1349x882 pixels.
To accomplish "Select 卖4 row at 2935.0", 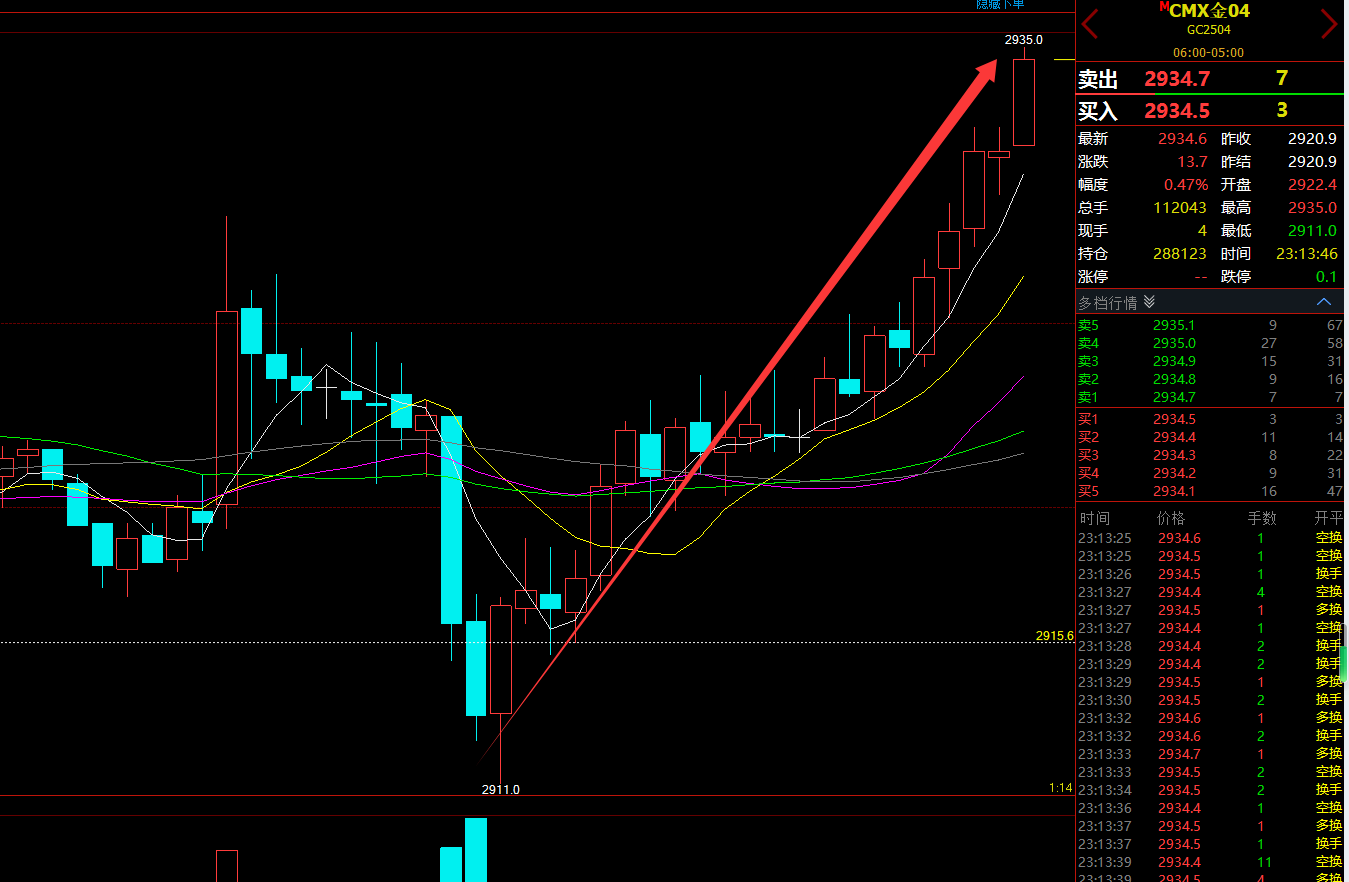I will point(1210,343).
